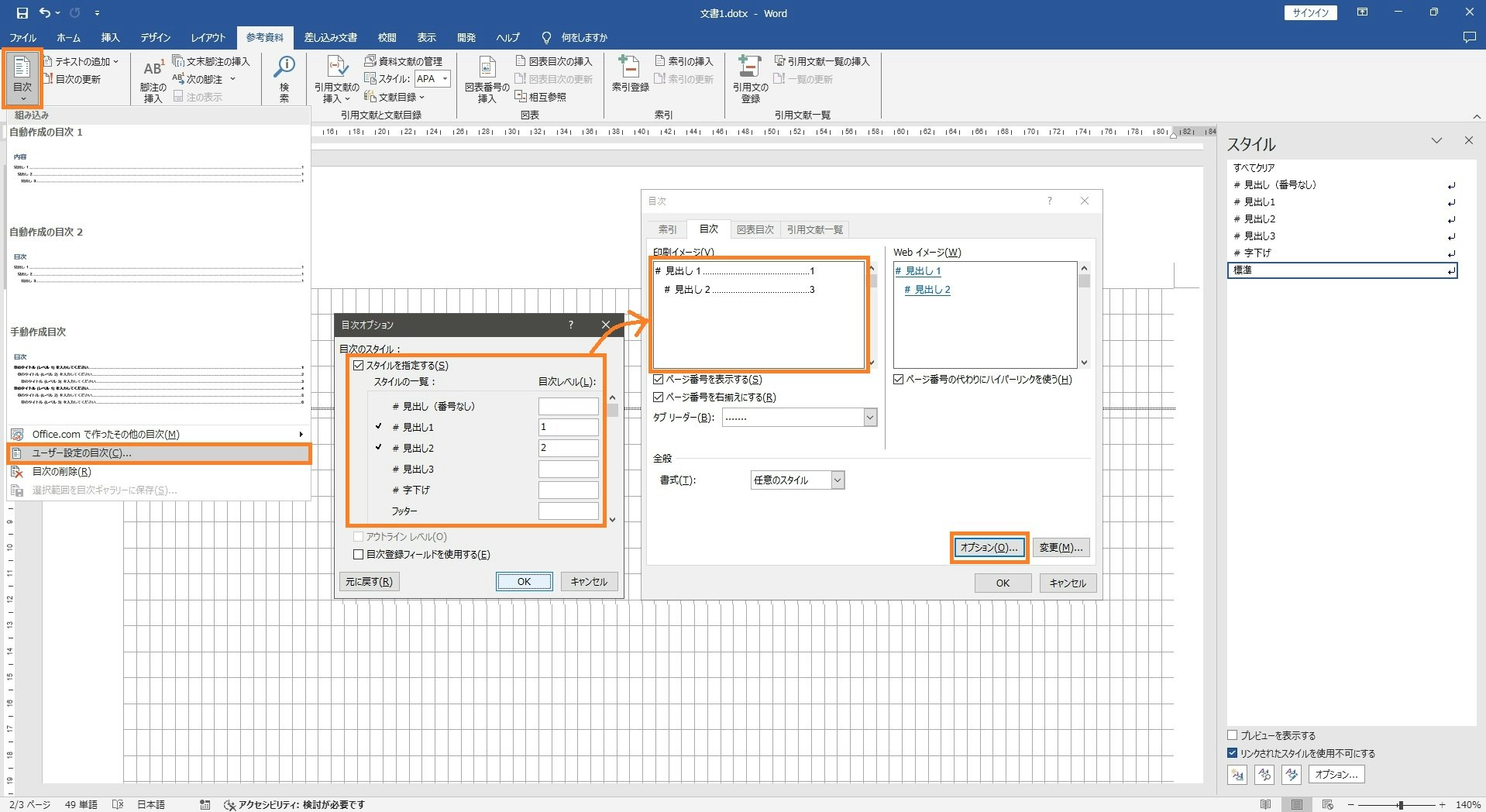Enable プレビューを表示する checkbox
Image resolution: width=1486 pixels, height=812 pixels.
[1233, 735]
